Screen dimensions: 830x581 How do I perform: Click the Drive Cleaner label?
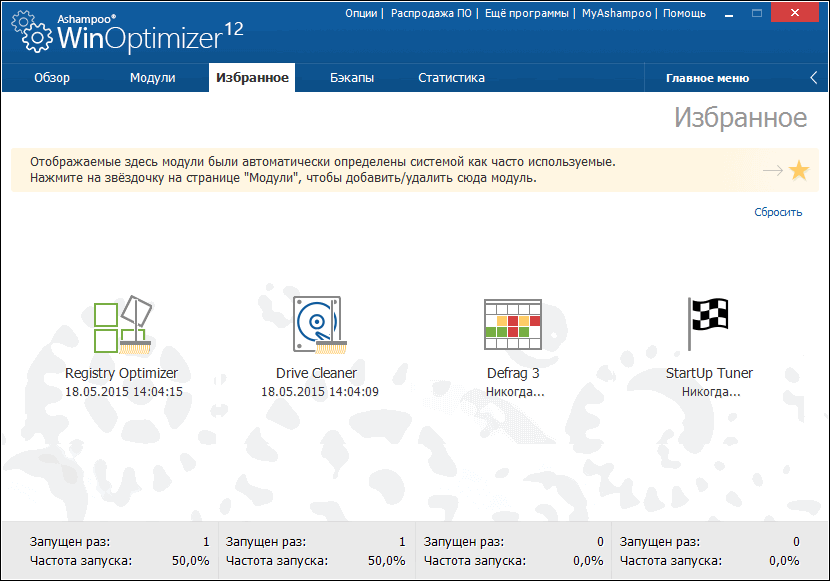pyautogui.click(x=317, y=373)
